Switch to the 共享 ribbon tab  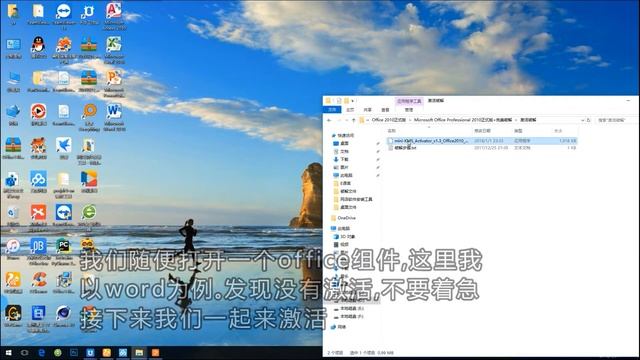coord(368,110)
